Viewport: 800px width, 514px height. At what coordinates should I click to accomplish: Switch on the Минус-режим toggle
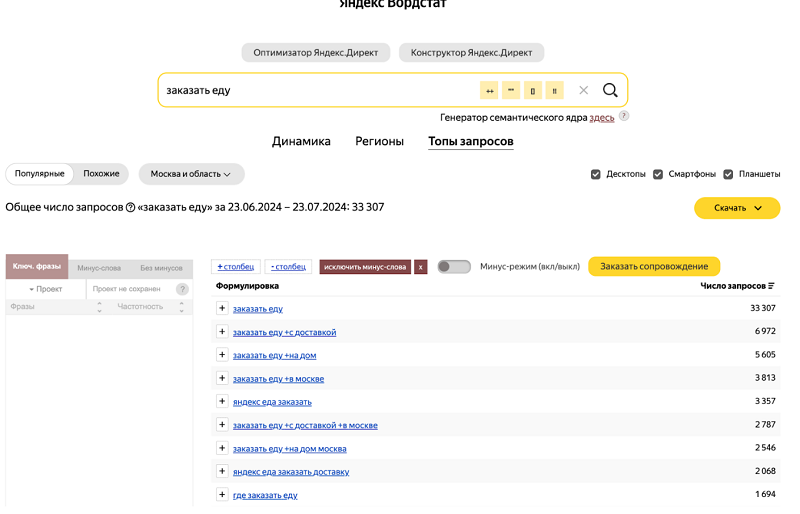(x=454, y=266)
